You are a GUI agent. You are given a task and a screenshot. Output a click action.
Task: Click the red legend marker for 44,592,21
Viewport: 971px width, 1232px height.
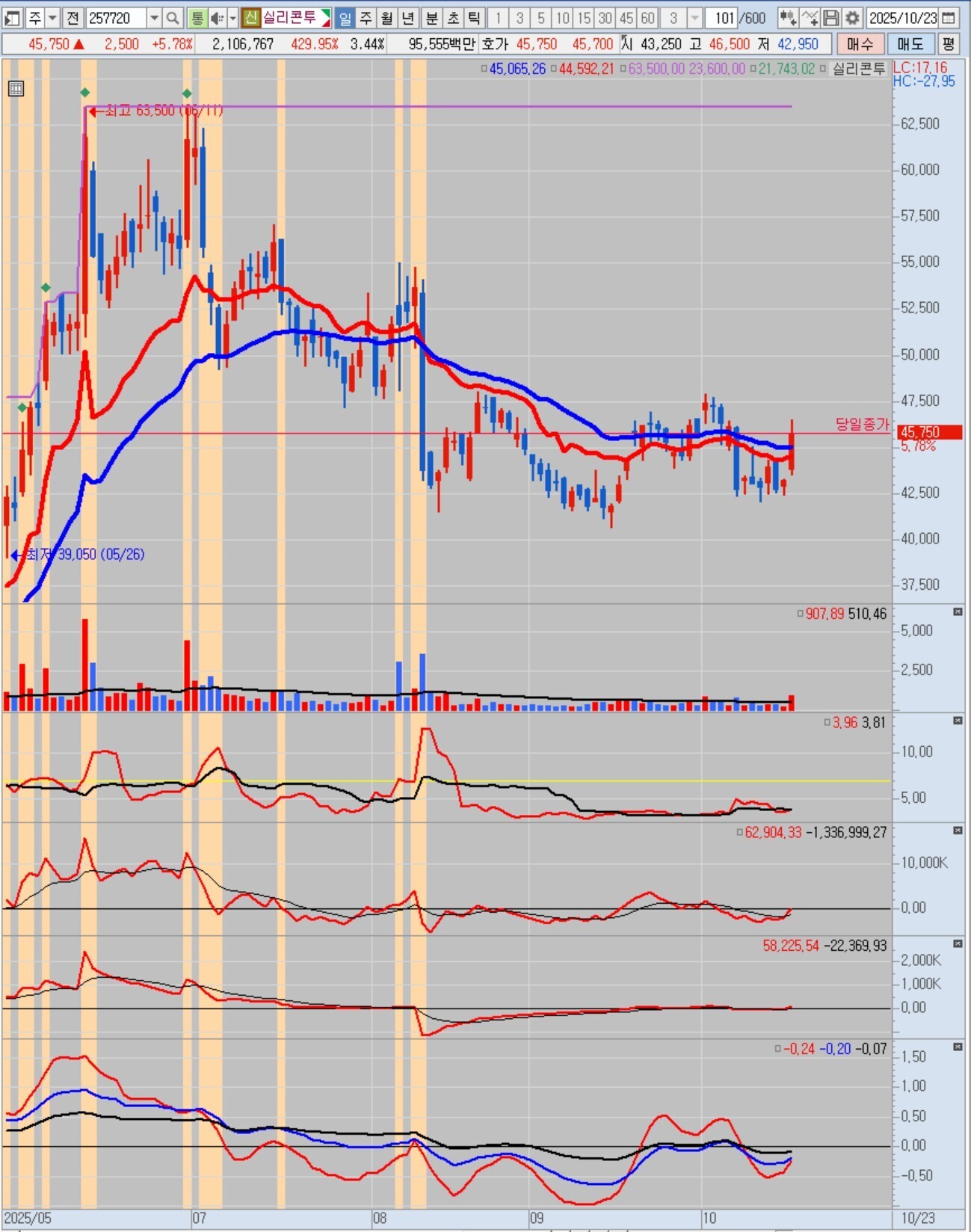[554, 69]
